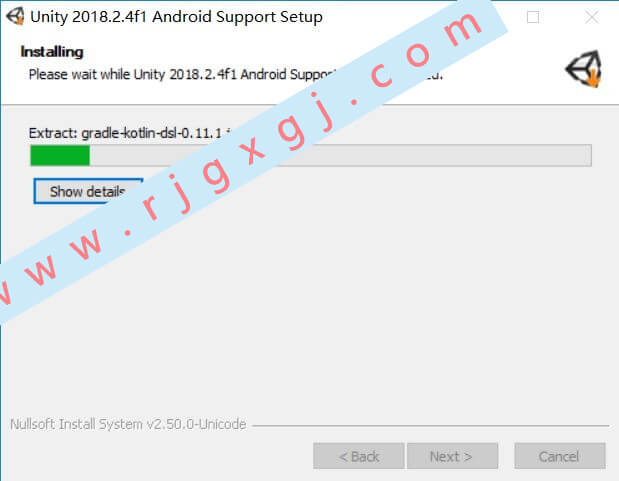This screenshot has width=619, height=481.
Task: Click the empty gray part of progress bar
Action: tap(434, 156)
